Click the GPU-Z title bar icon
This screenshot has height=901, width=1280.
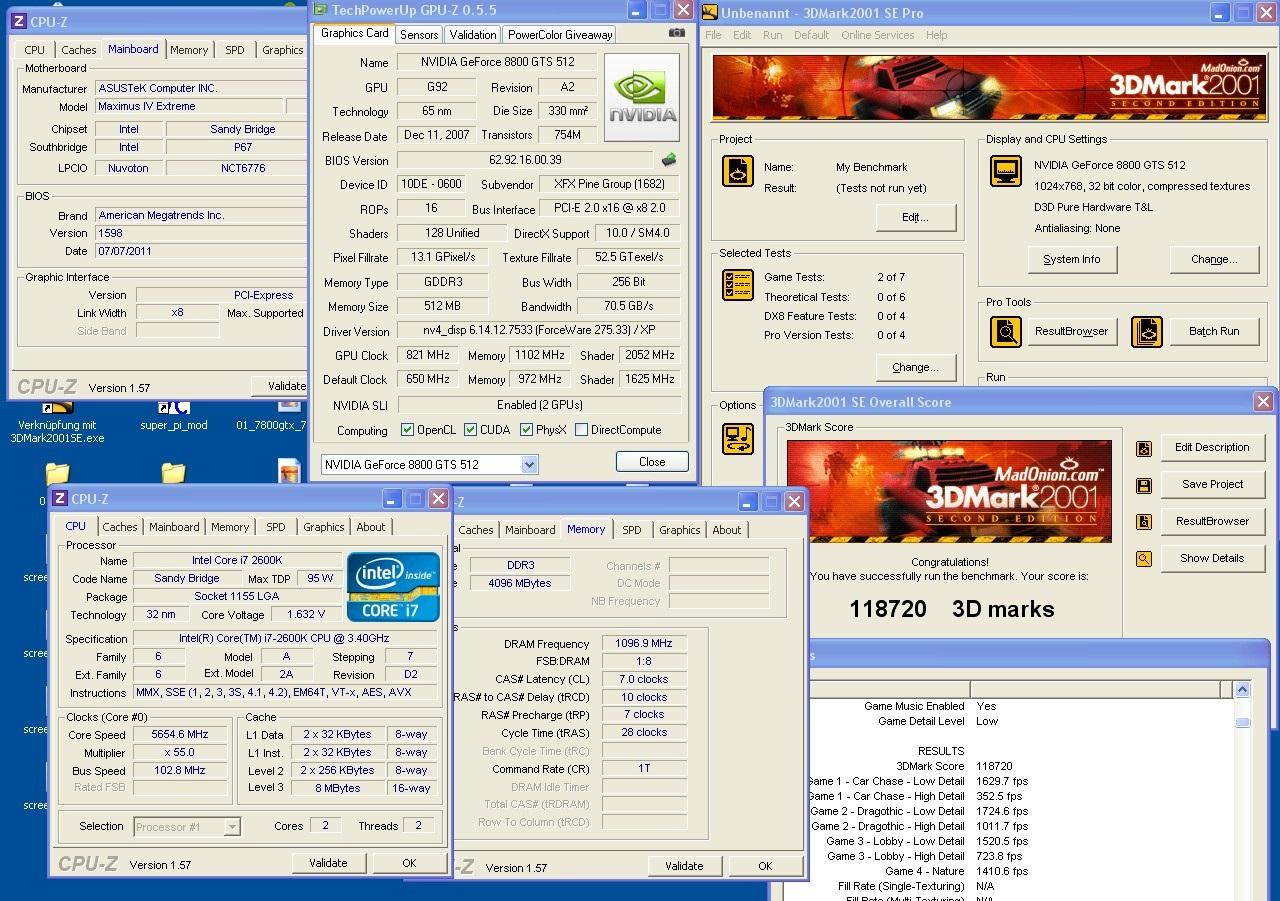pyautogui.click(x=320, y=10)
